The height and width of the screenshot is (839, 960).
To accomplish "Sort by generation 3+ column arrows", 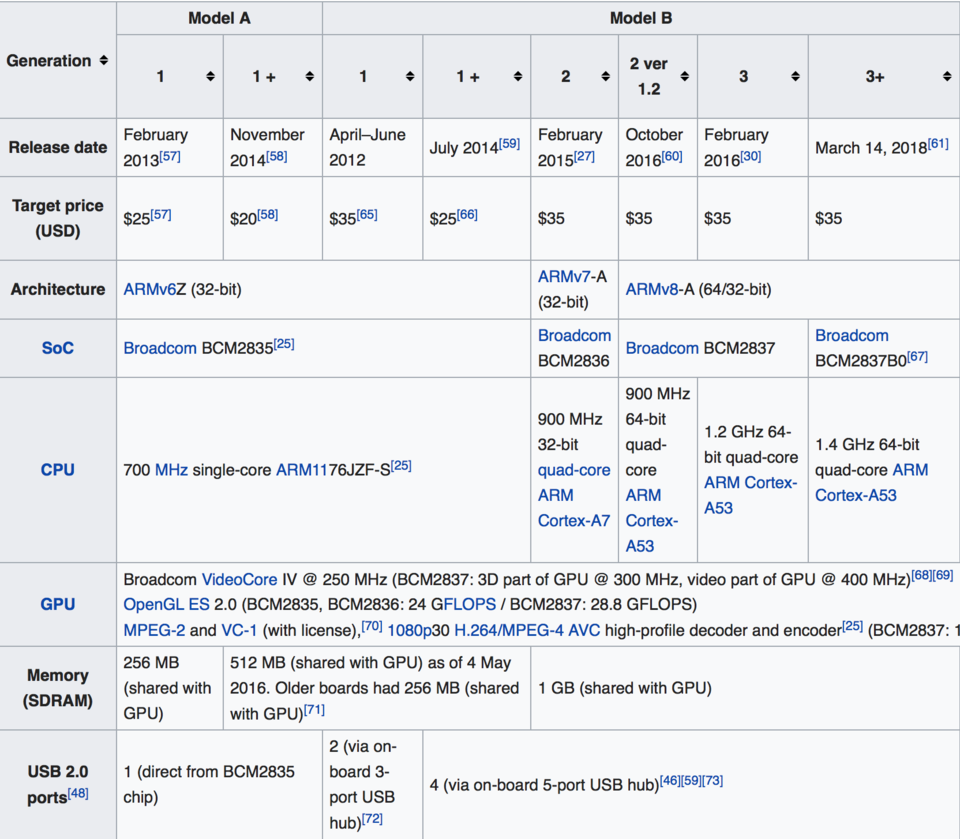I will coord(947,76).
